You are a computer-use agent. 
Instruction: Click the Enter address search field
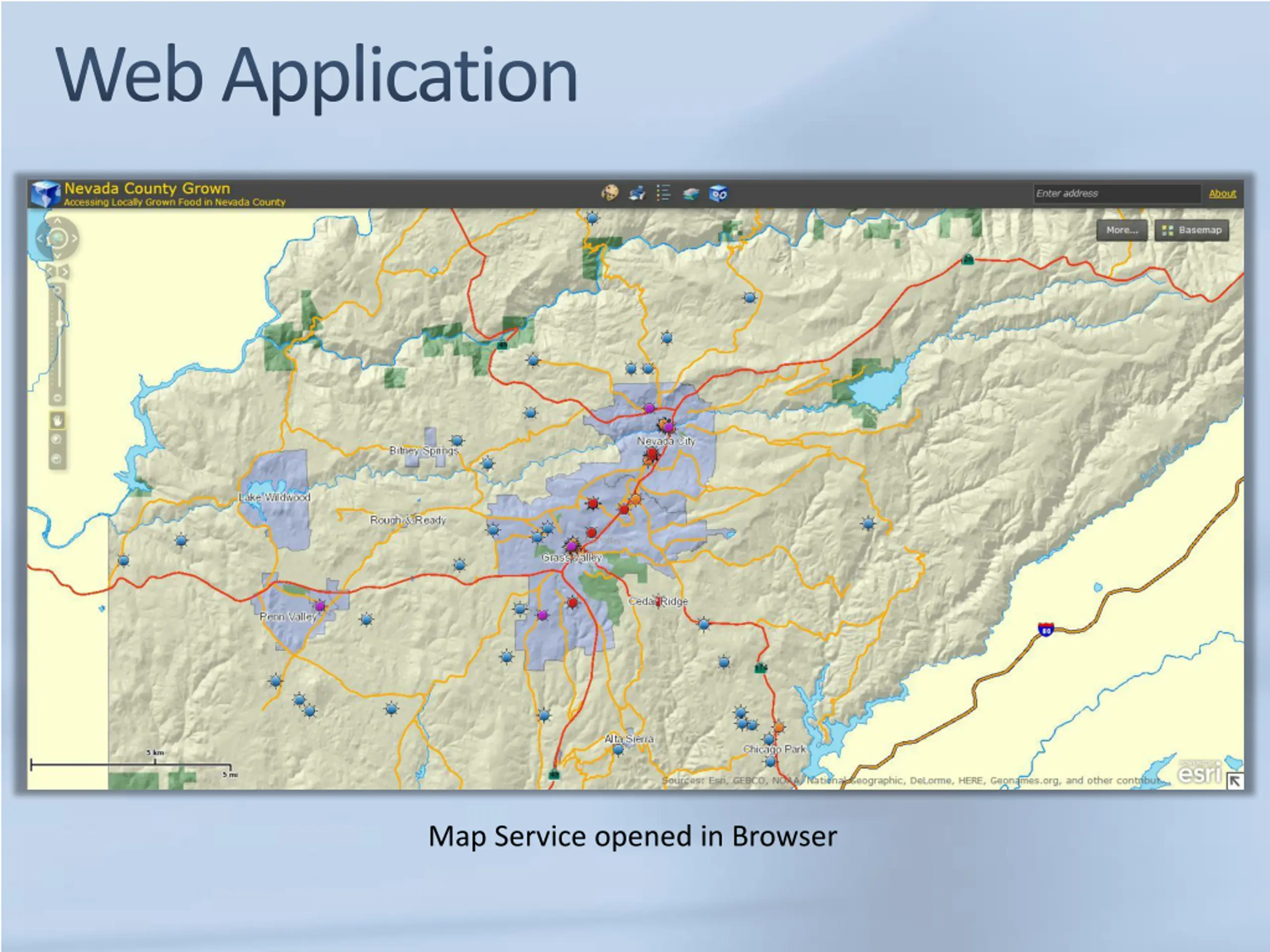tap(1117, 193)
